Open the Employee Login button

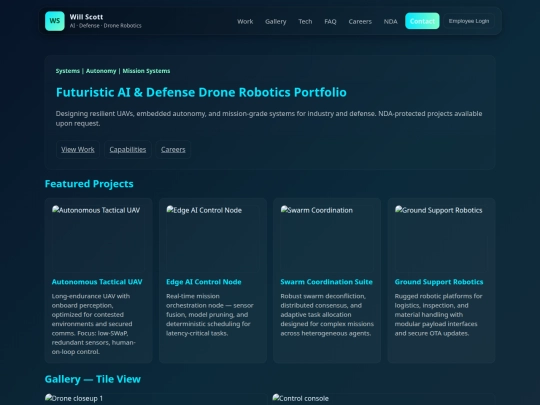point(469,21)
